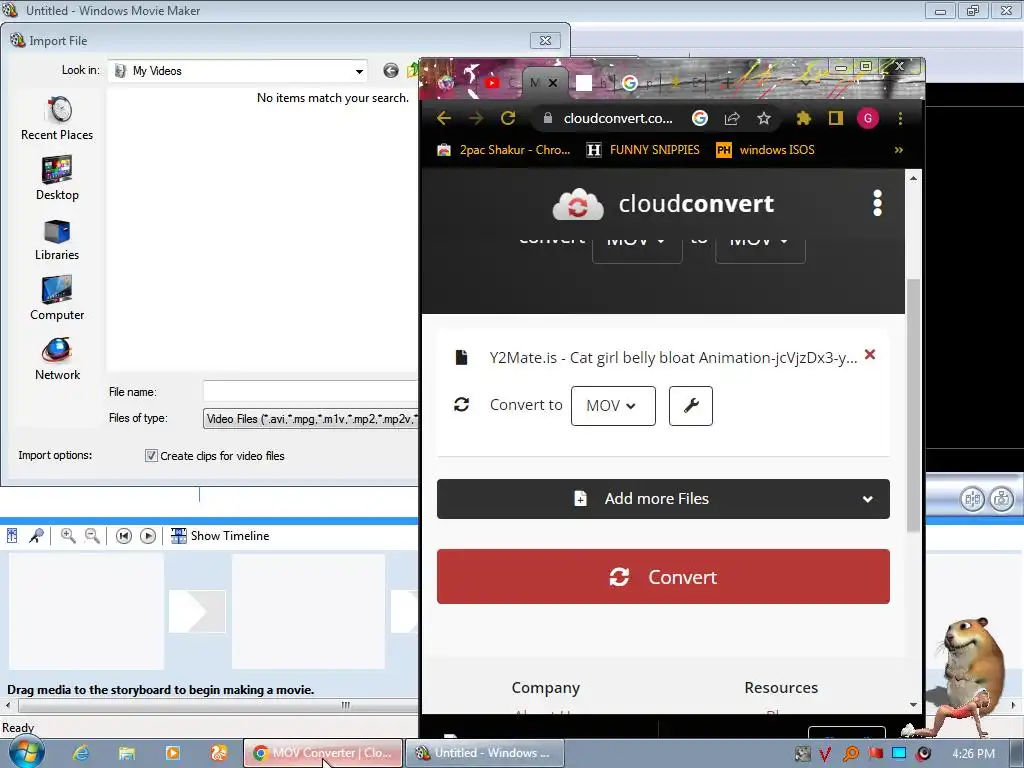
Task: Close the Import File dialog
Action: tap(545, 40)
